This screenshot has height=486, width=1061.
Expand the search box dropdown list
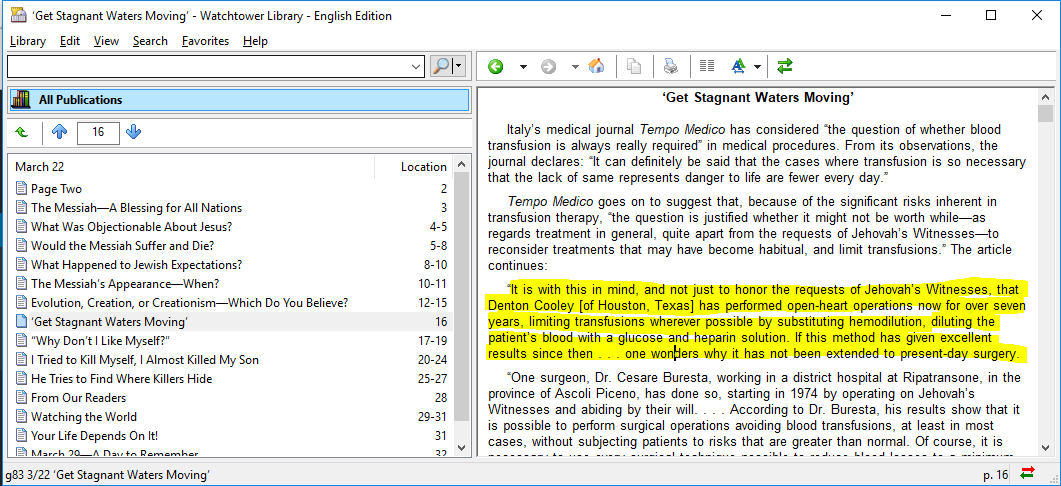click(x=417, y=67)
